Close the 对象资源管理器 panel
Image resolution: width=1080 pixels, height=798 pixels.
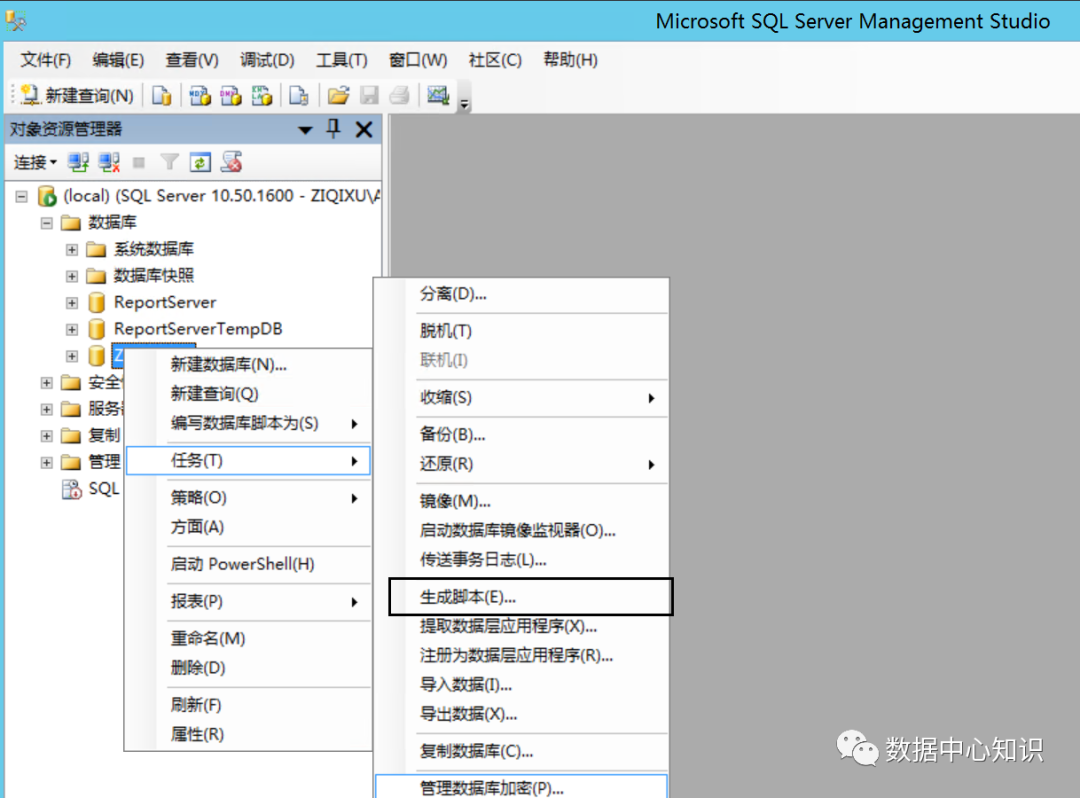click(x=364, y=129)
